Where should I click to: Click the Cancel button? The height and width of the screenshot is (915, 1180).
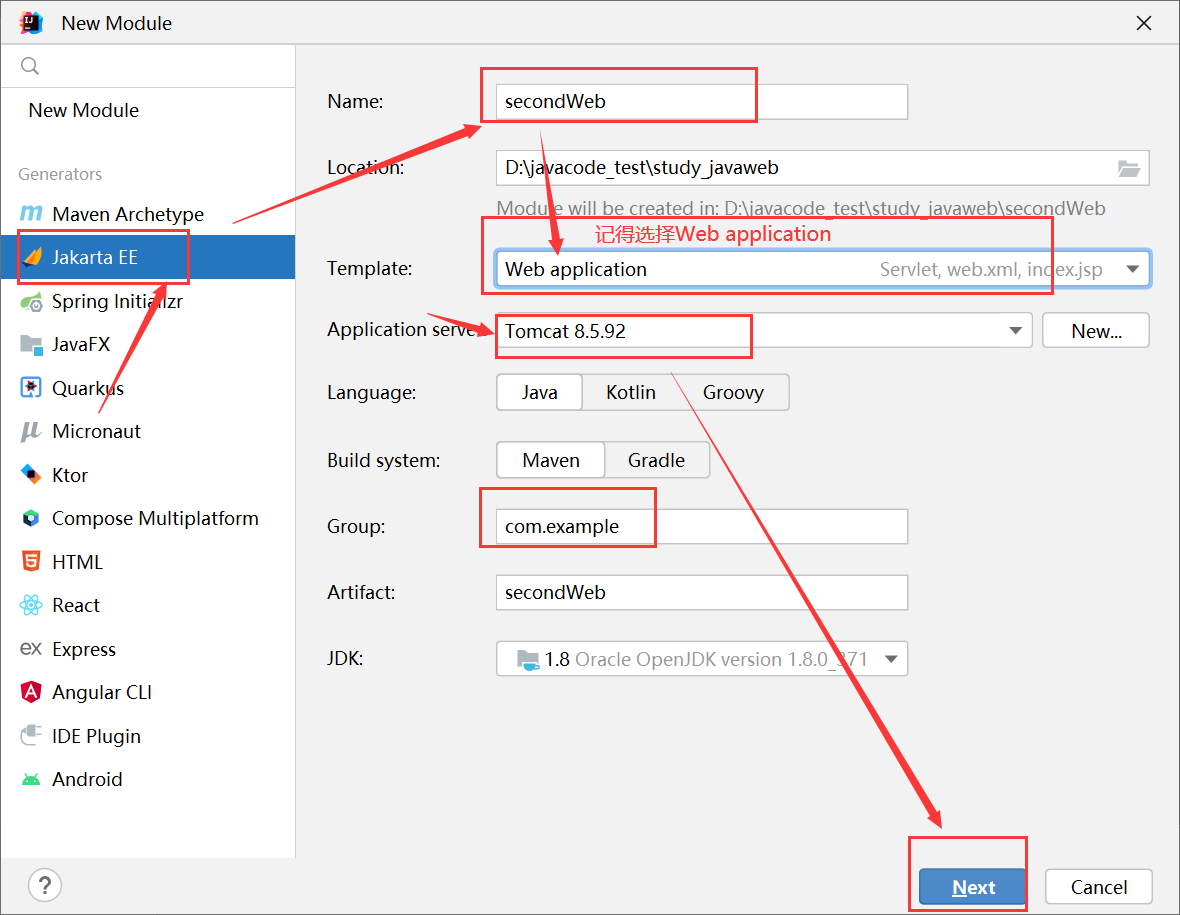pyautogui.click(x=1099, y=887)
